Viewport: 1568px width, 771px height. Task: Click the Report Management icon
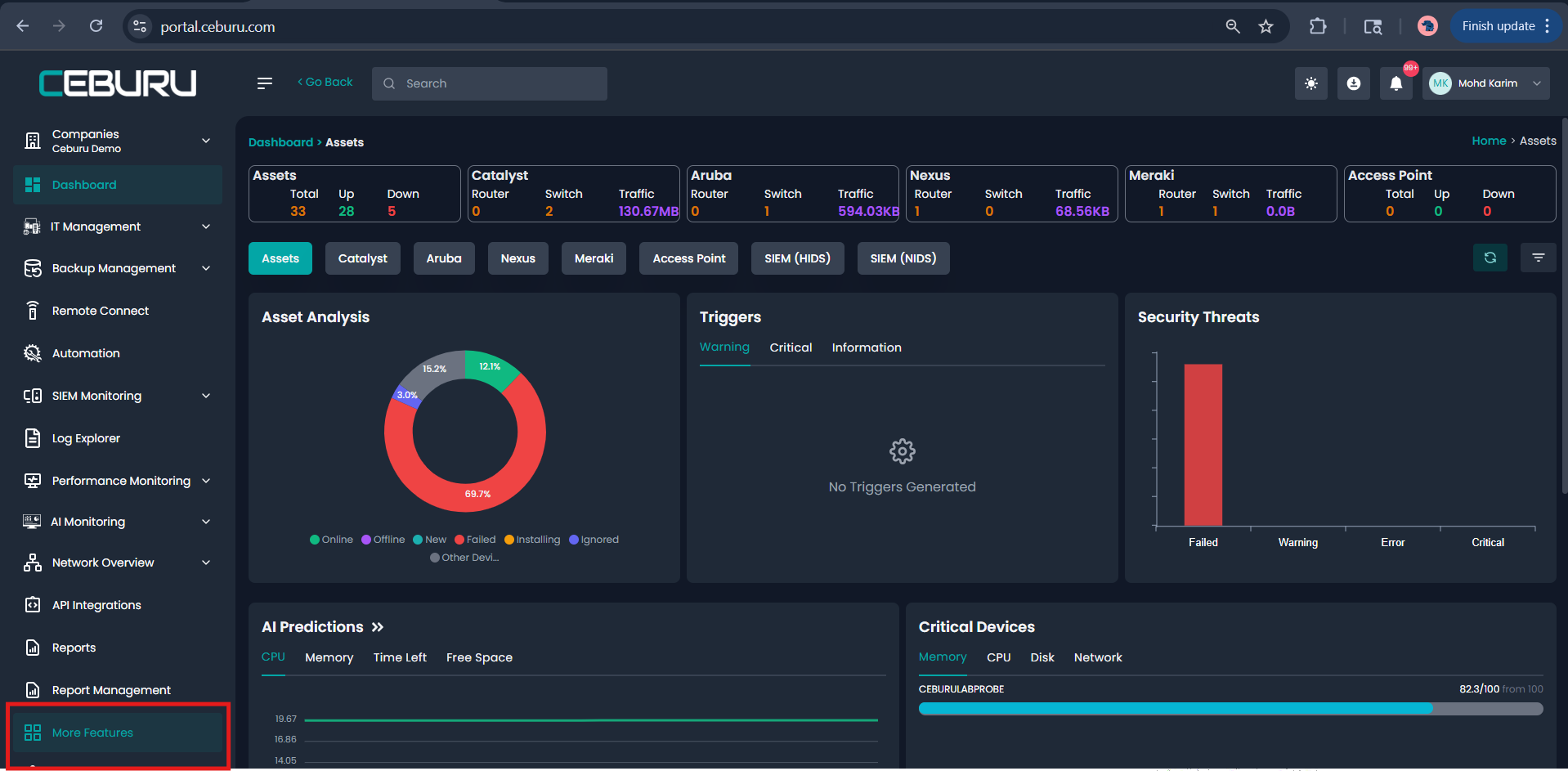33,690
